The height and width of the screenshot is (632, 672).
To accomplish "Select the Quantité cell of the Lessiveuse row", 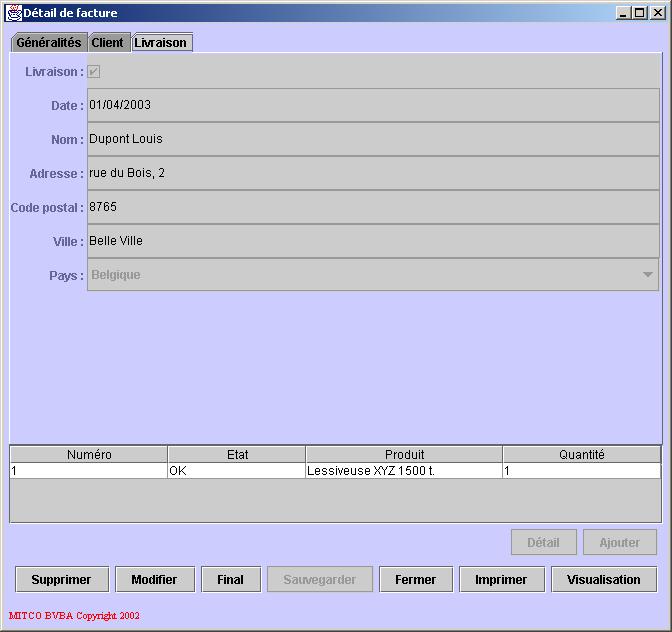I will pyautogui.click(x=582, y=471).
